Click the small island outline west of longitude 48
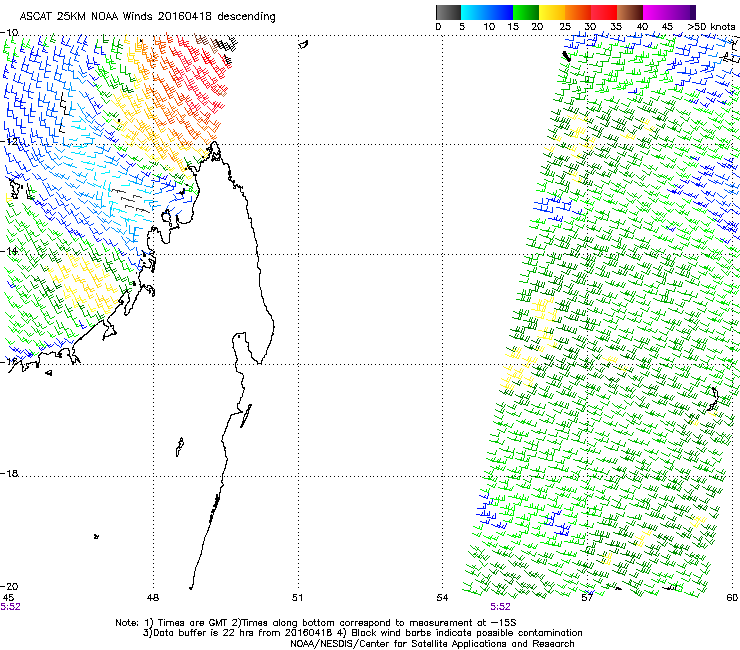 [96, 536]
